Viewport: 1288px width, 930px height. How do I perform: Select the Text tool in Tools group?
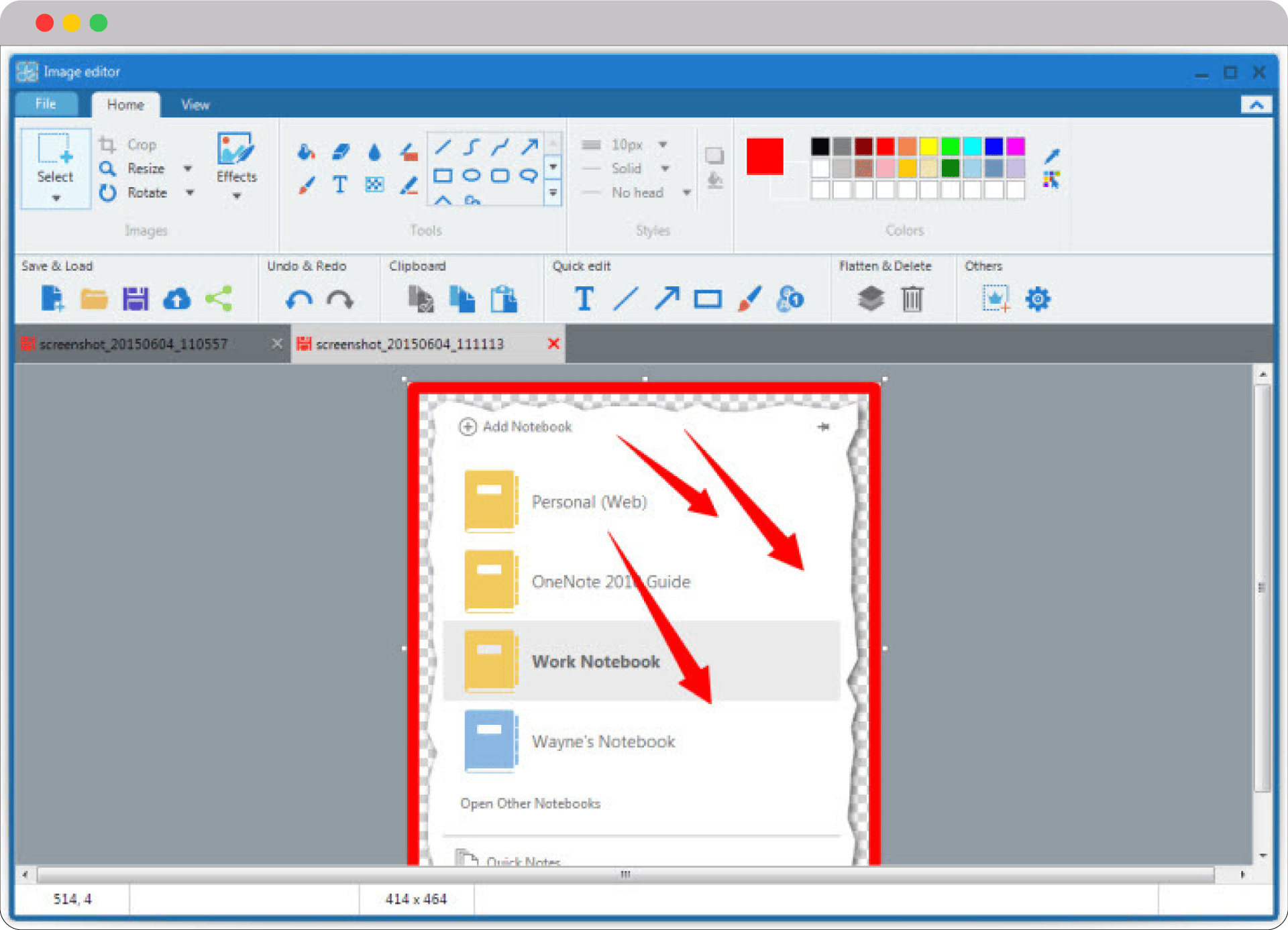pyautogui.click(x=340, y=184)
